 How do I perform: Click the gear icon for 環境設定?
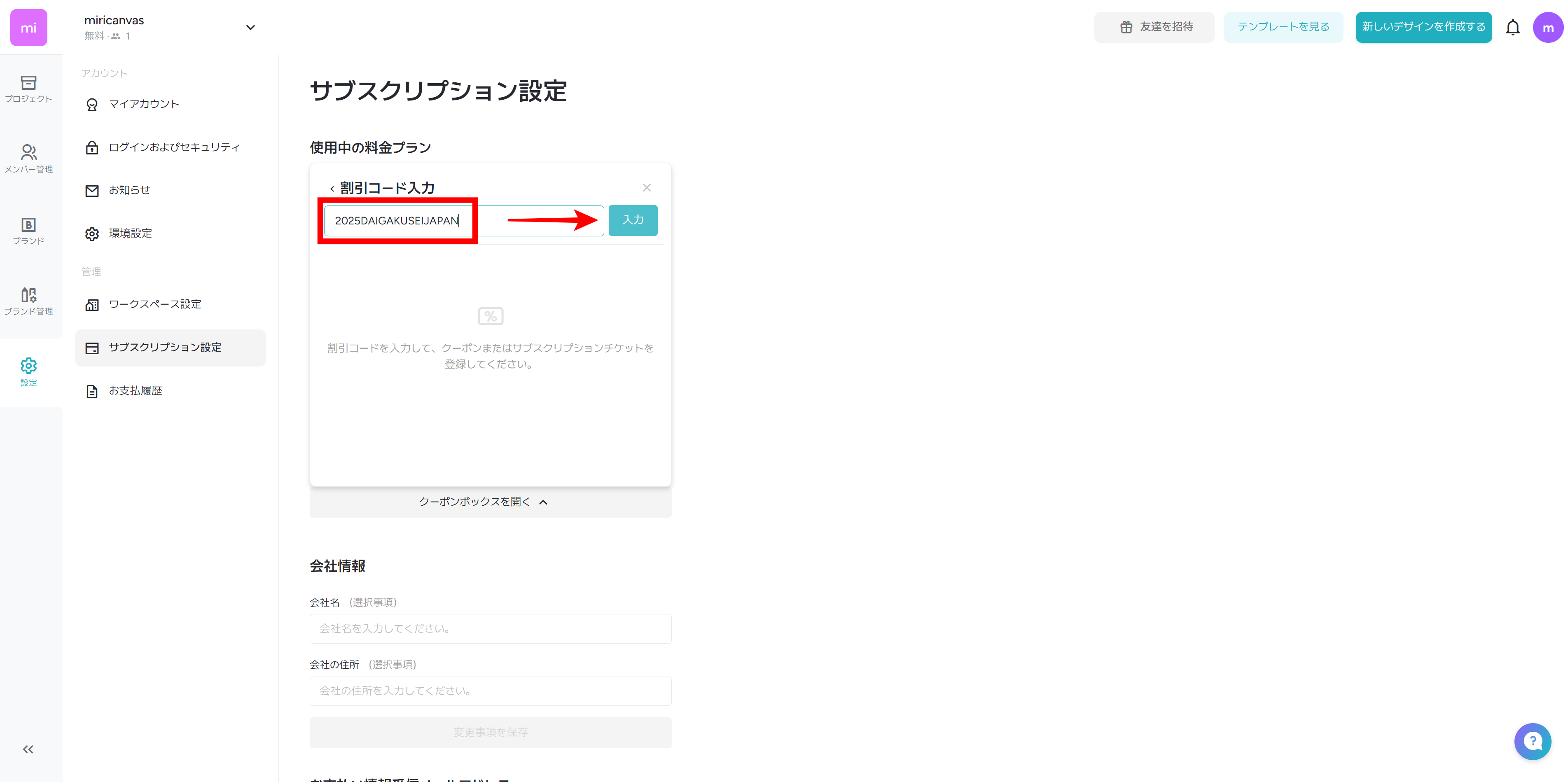(x=92, y=233)
